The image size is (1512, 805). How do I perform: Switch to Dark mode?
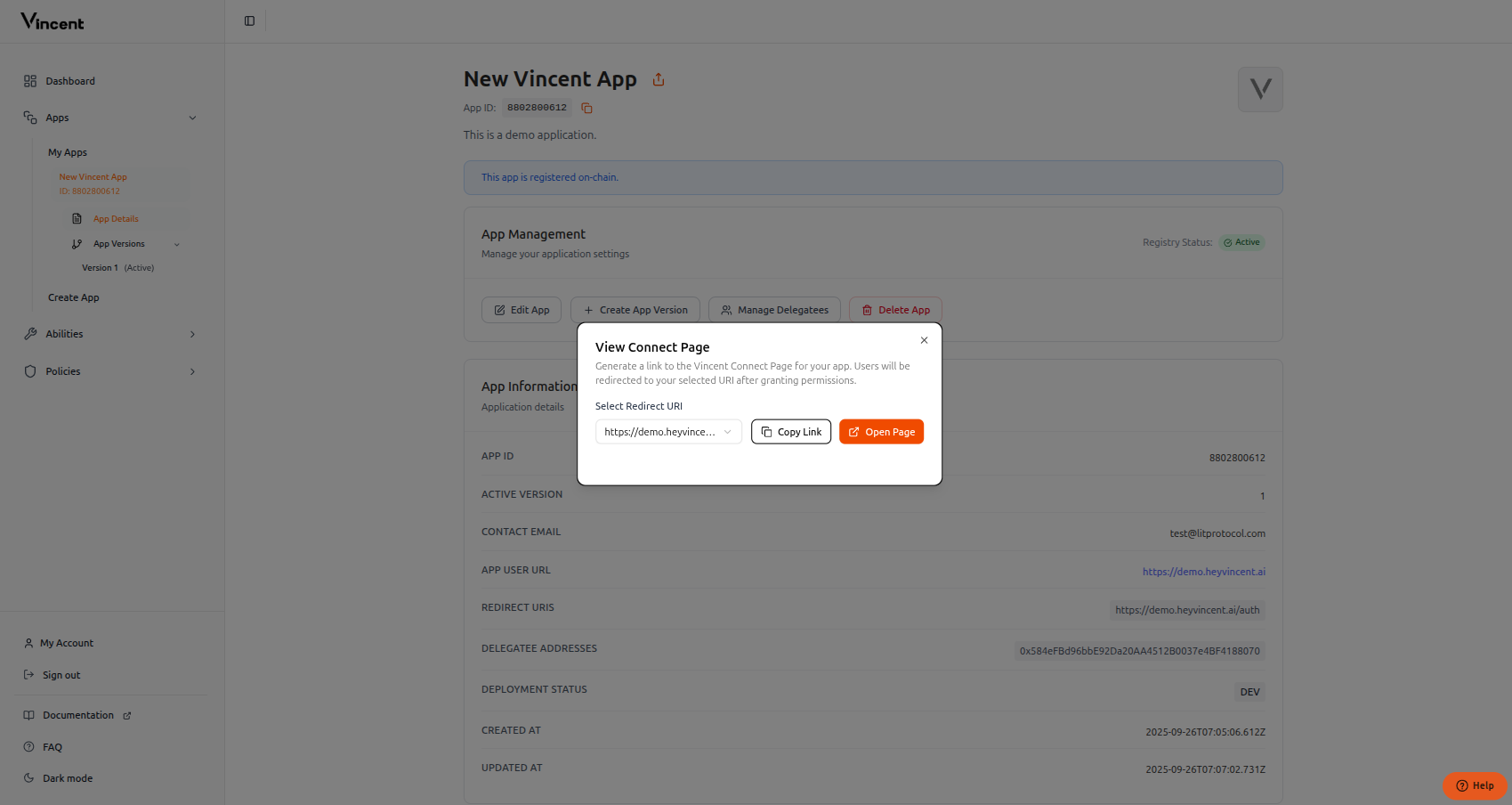coord(67,777)
